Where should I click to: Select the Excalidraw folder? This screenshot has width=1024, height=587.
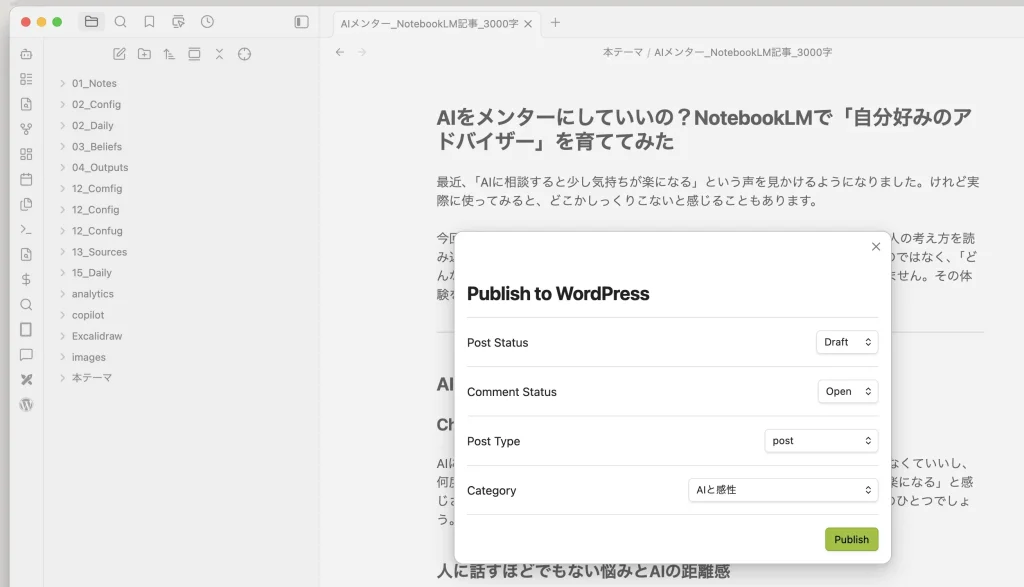tap(97, 336)
